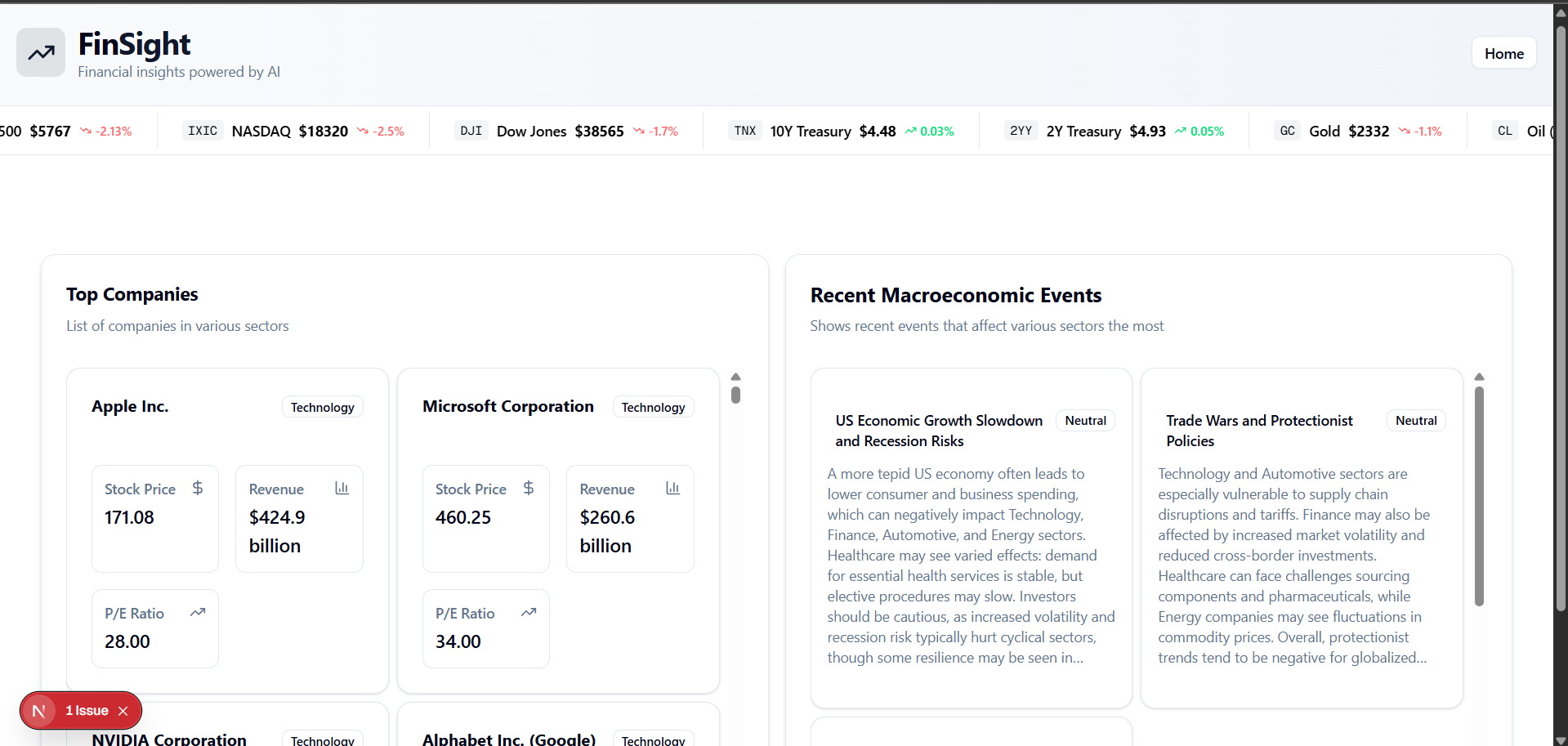Click the 10Y Treasury 0.03% change
Screen dimensions: 1568x746
(x=937, y=132)
